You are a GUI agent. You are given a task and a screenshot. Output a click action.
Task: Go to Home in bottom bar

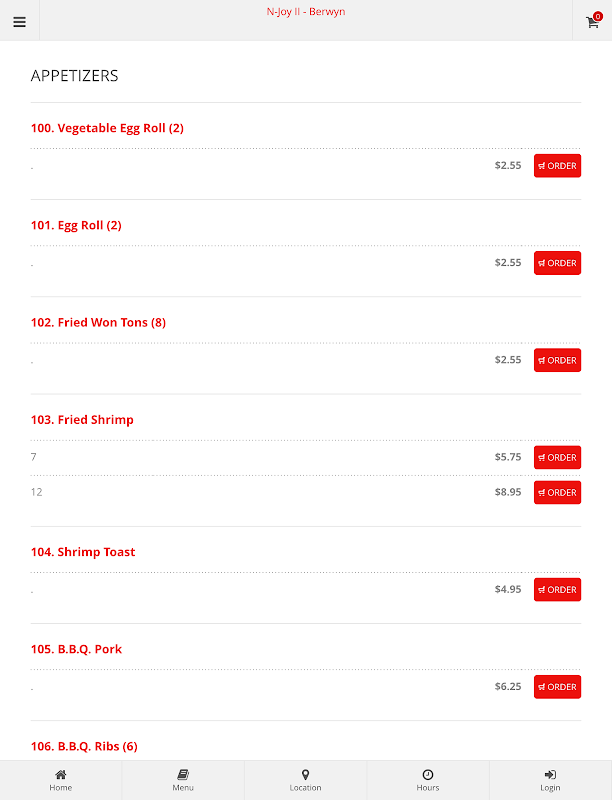pos(61,780)
